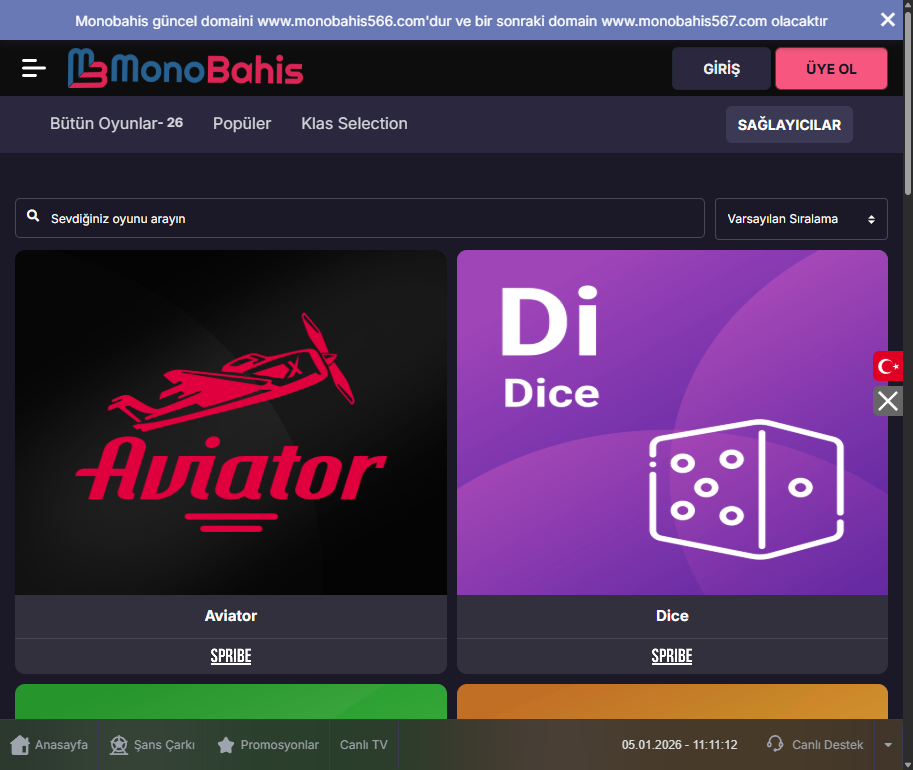Viewport: 913px width, 770px height.
Task: Open the SAĞLAYICILAR providers list
Action: pos(789,125)
